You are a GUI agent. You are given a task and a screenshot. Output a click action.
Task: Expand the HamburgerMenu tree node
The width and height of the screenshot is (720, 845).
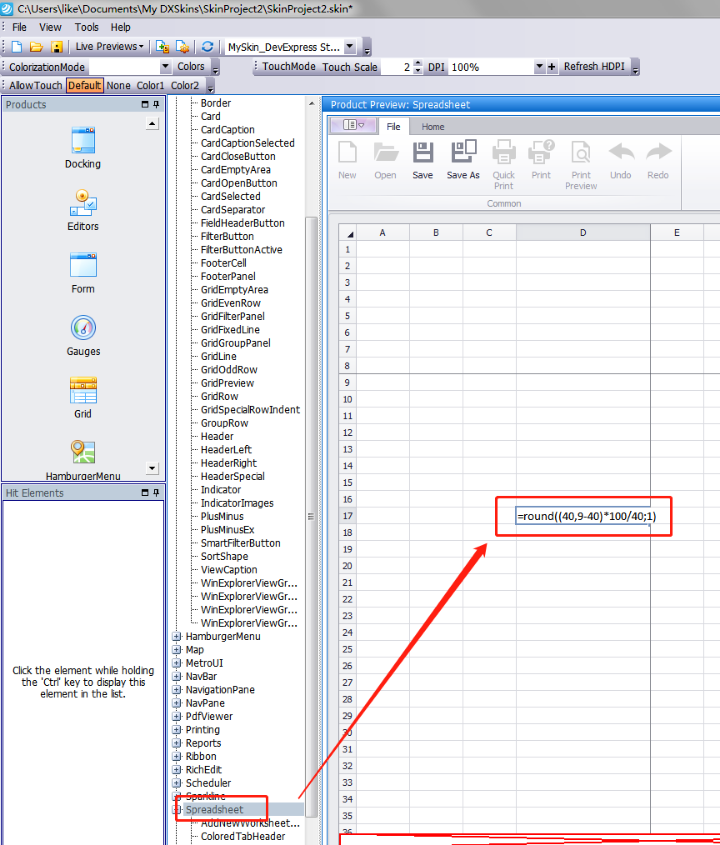point(177,636)
